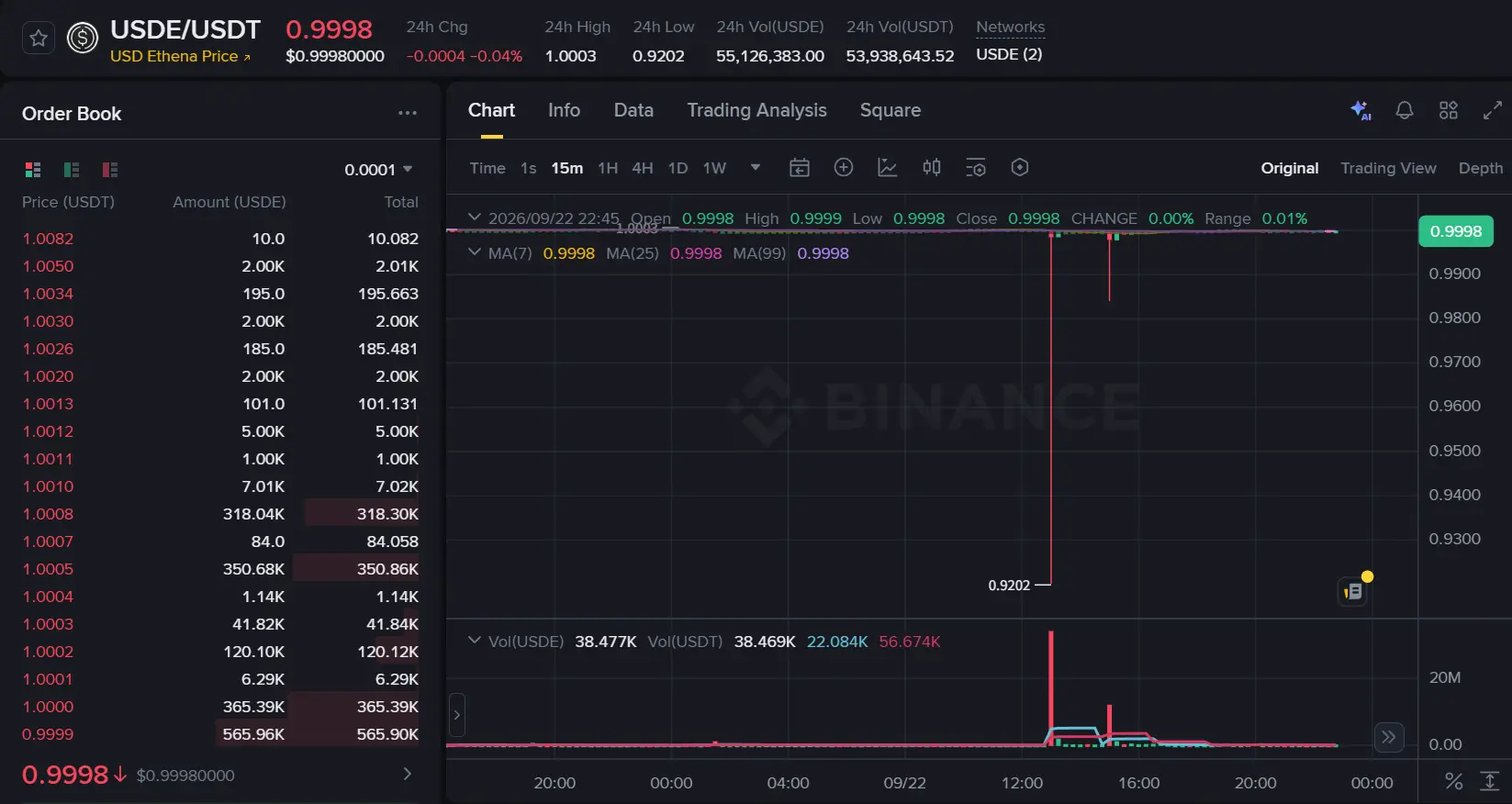Select the 15m interval
The width and height of the screenshot is (1512, 804).
point(567,168)
